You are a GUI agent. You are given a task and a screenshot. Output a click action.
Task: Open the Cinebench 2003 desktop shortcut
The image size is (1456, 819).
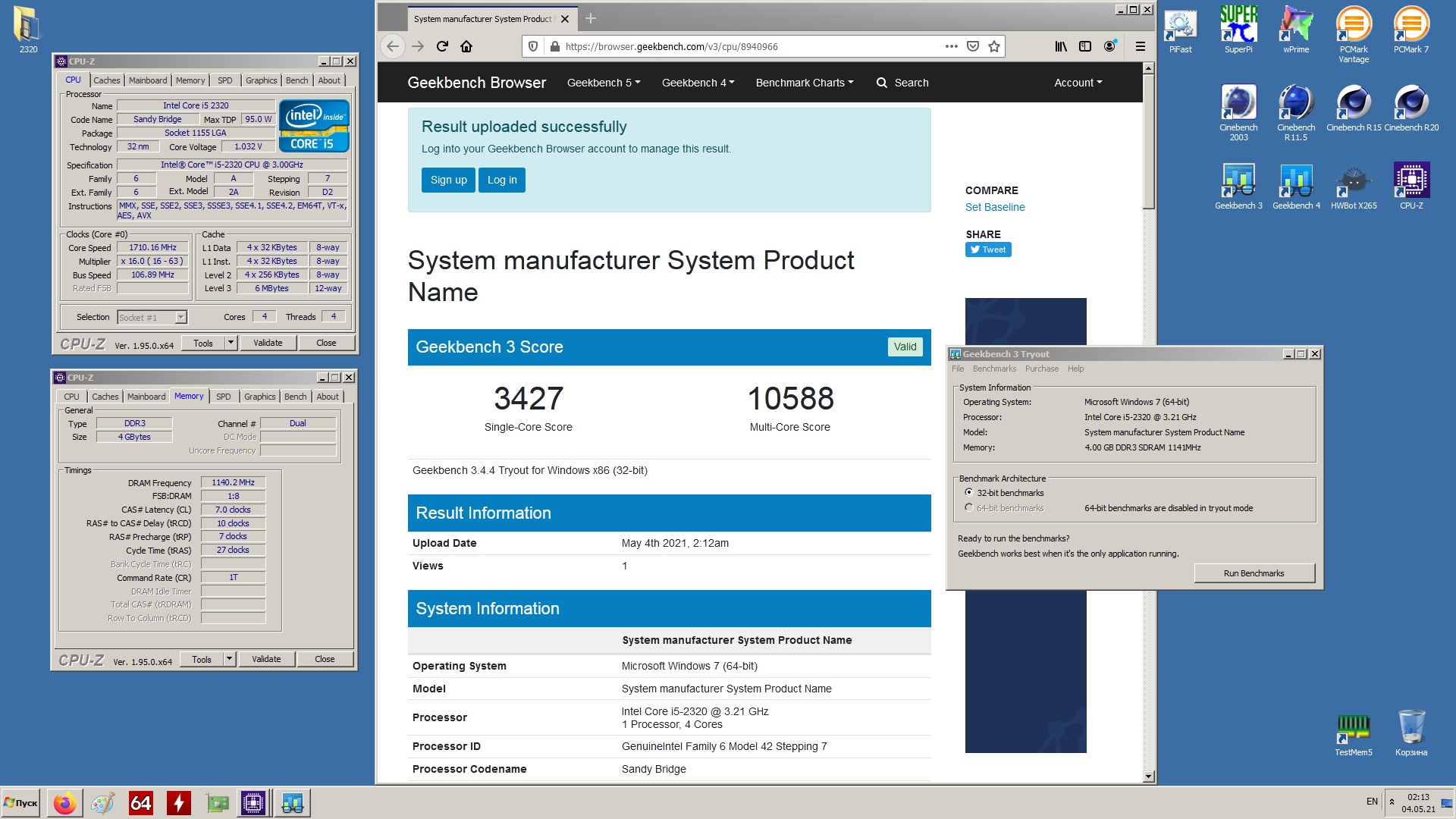(1238, 112)
